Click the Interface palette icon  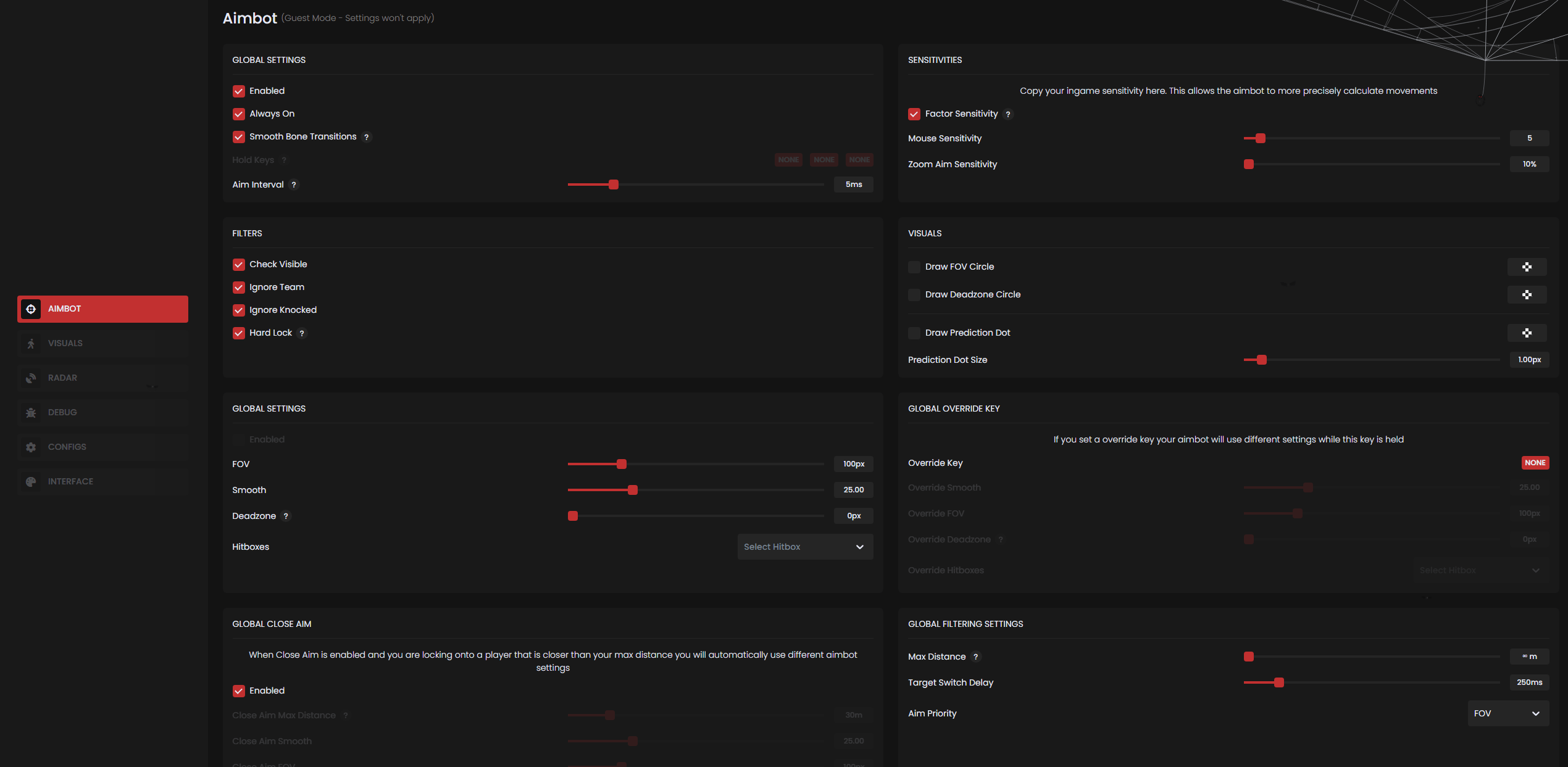[31, 481]
